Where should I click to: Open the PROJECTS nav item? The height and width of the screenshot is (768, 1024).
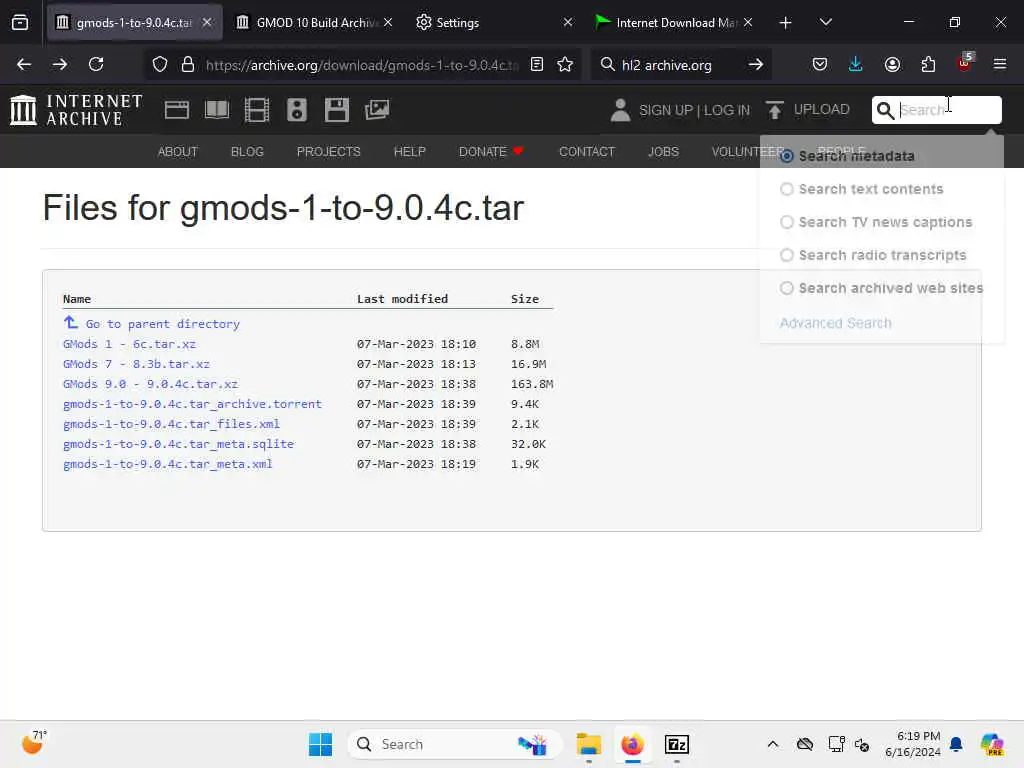pyautogui.click(x=328, y=152)
